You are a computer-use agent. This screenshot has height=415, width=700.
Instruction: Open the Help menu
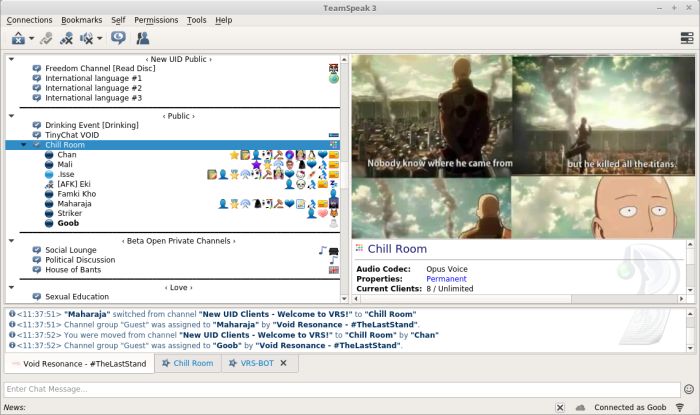[224, 20]
